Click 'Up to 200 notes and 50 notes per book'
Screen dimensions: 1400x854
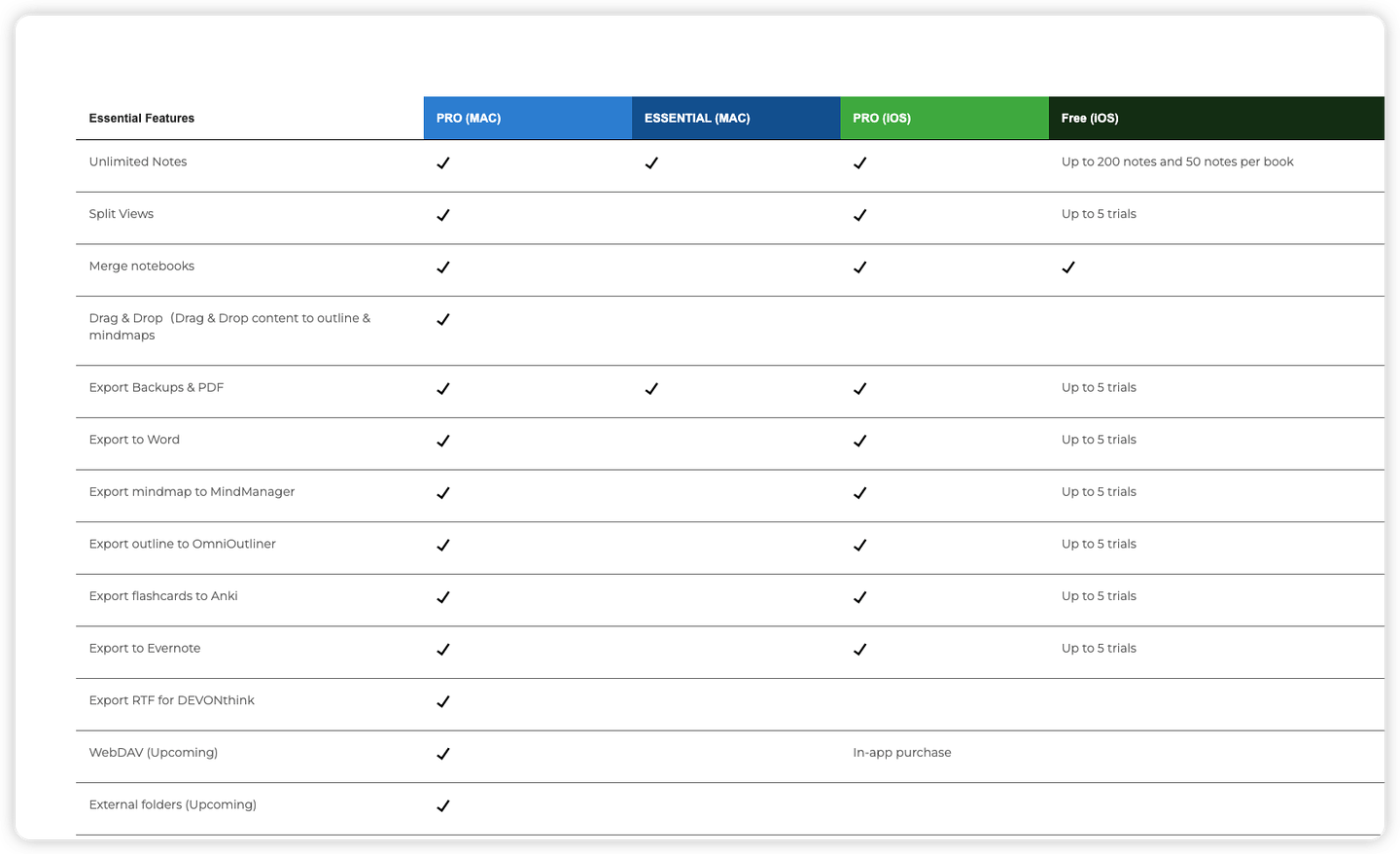pos(1177,162)
